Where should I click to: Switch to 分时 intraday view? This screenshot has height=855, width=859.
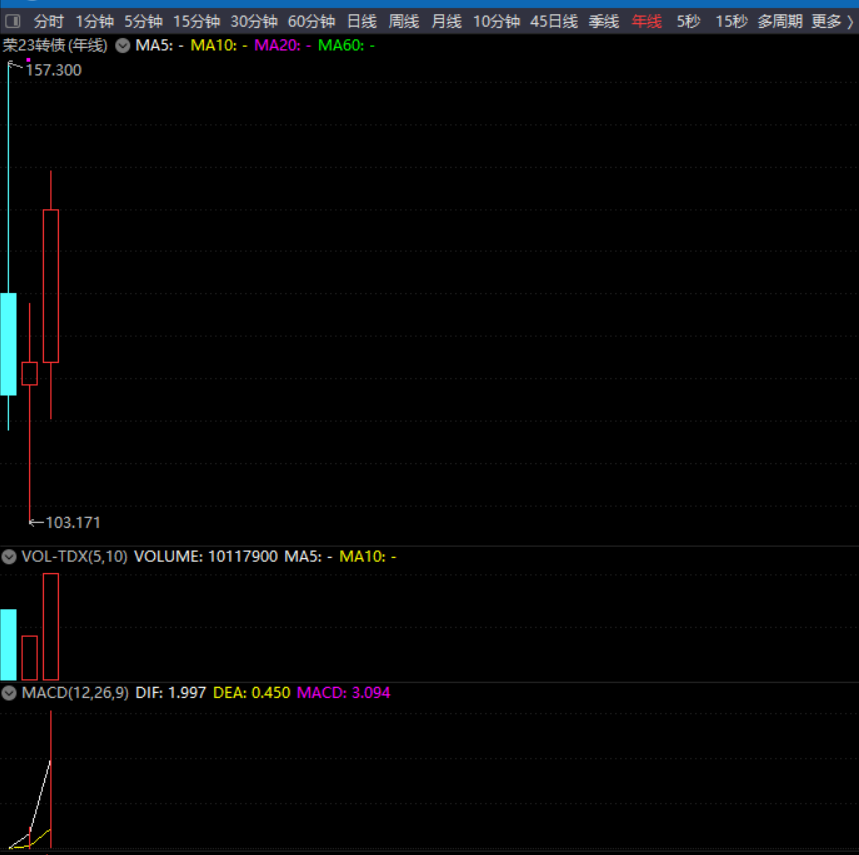[49, 22]
